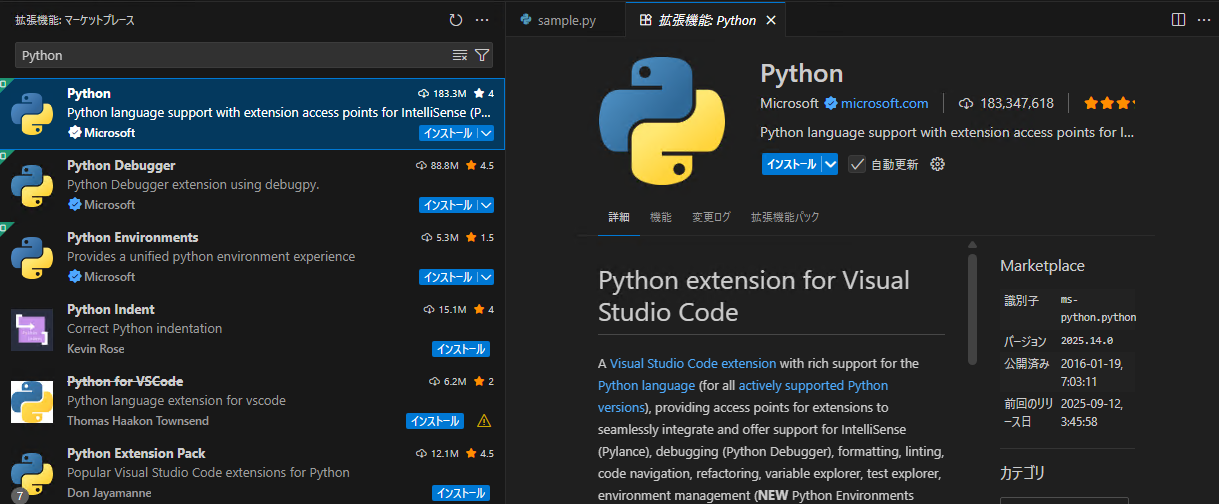
Task: Select the Python Indent extension icon
Action: (x=32, y=330)
